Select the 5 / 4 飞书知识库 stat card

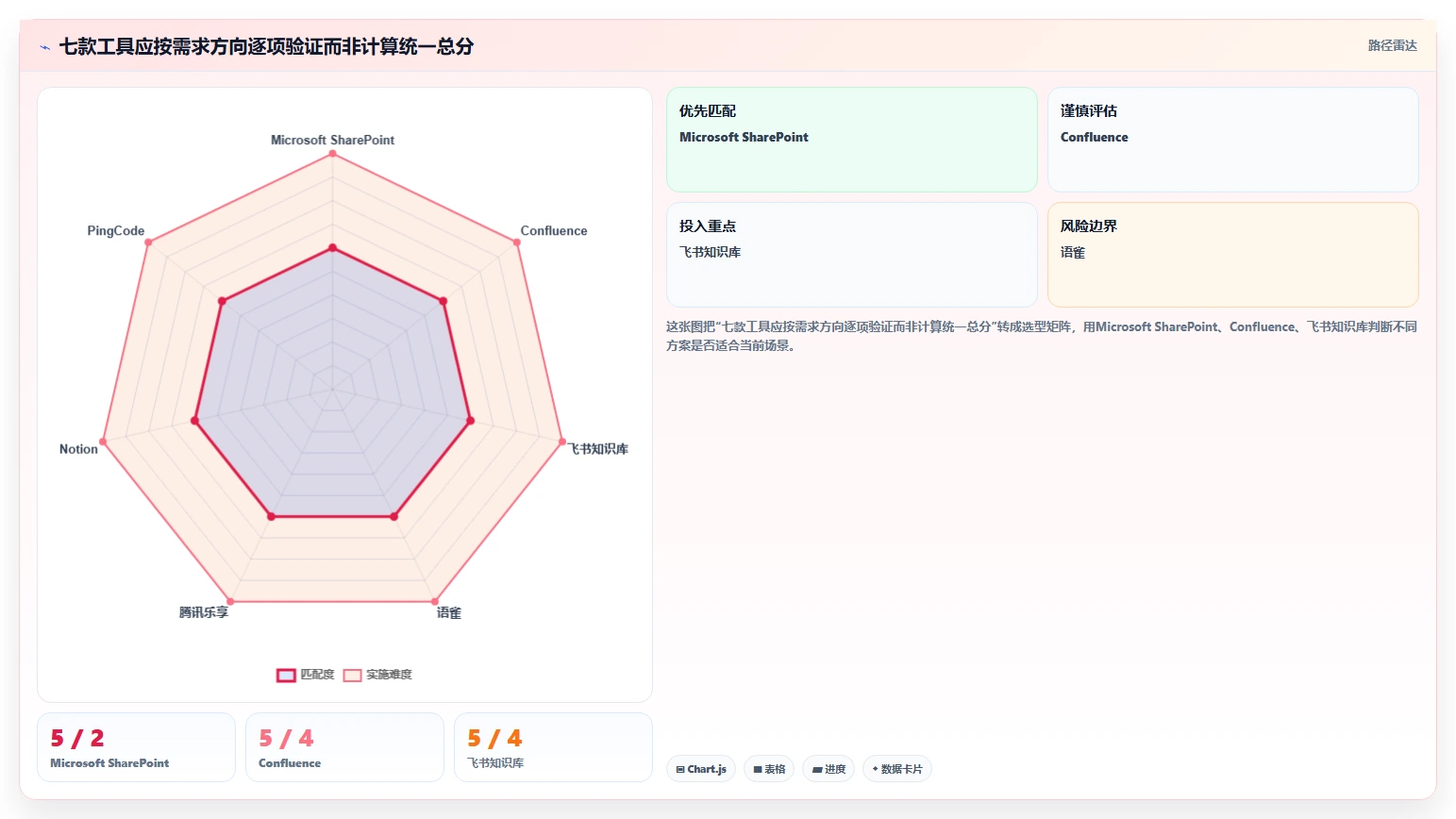pos(553,747)
